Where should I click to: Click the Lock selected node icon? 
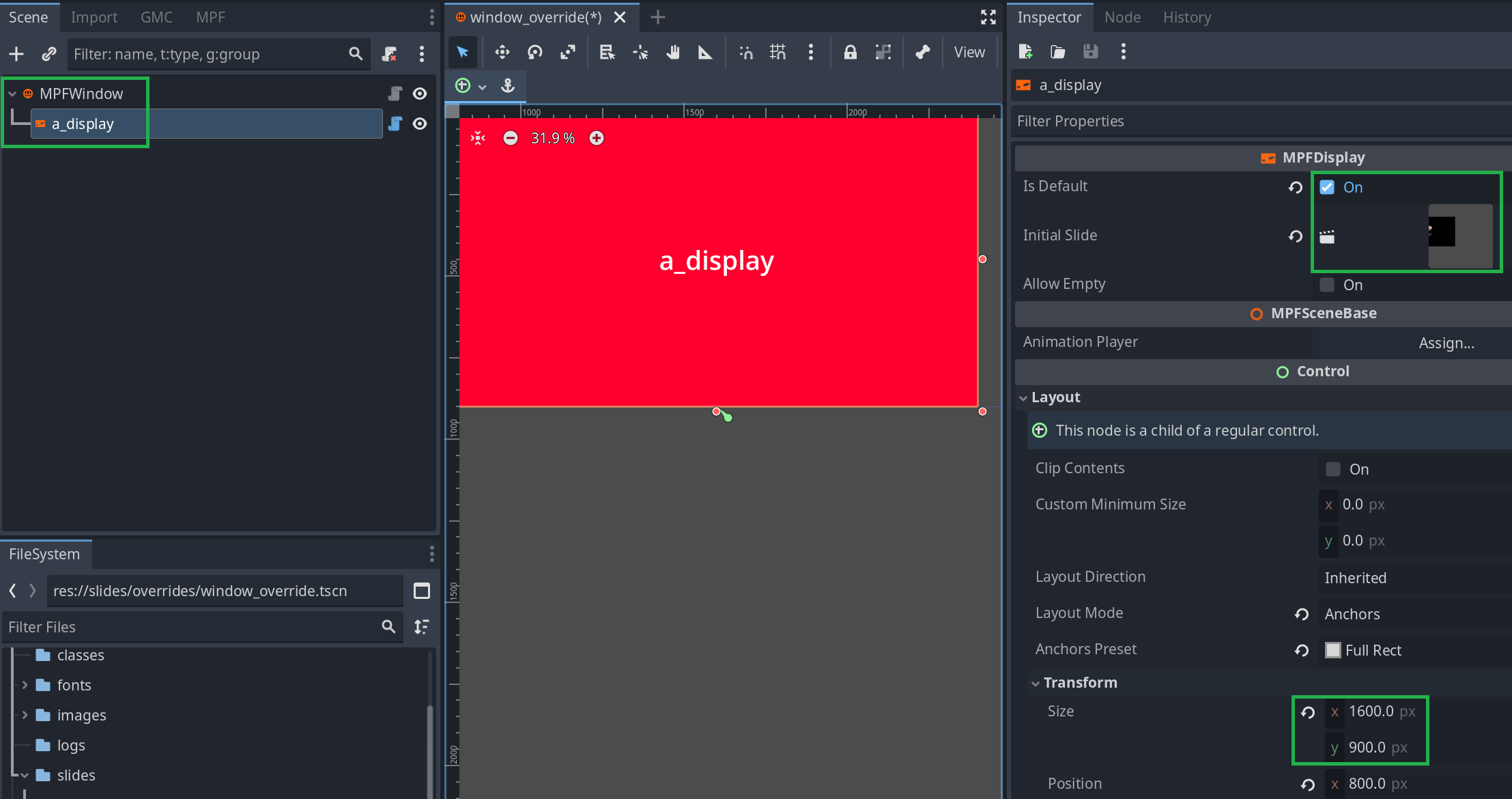[850, 53]
